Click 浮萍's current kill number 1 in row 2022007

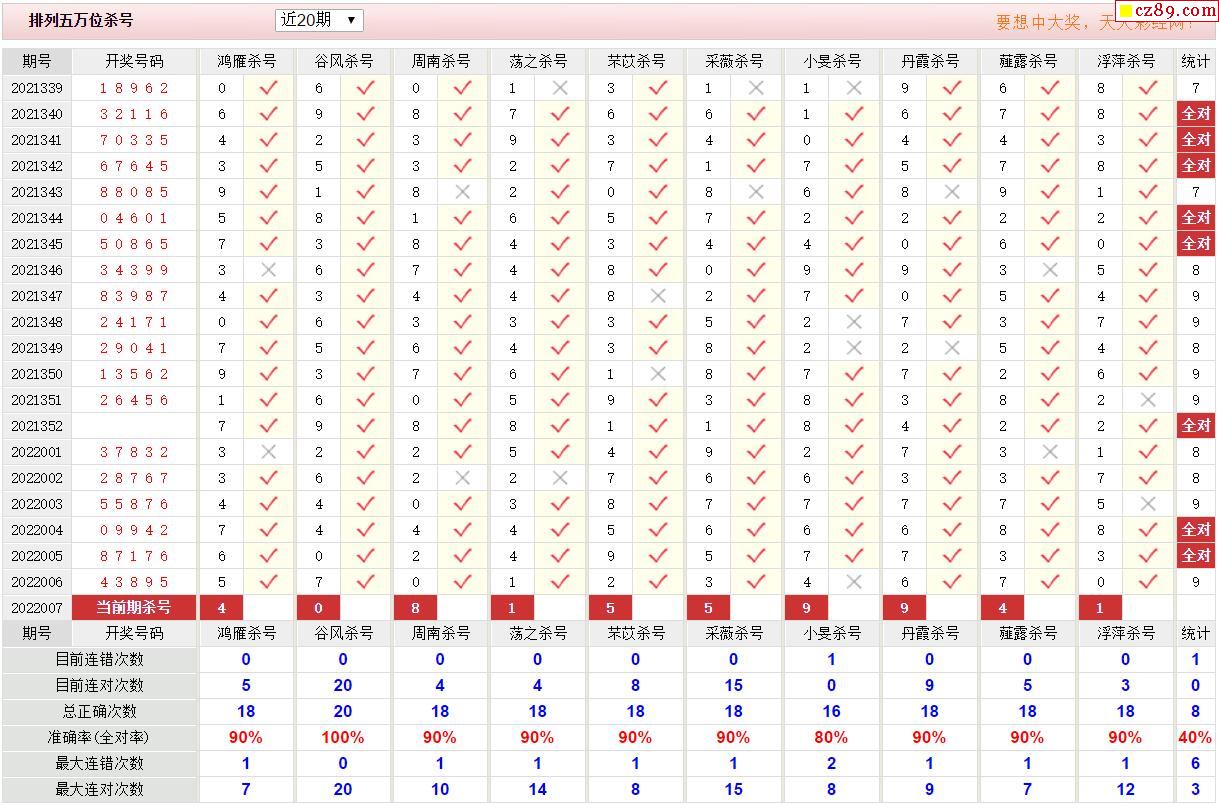point(1100,608)
